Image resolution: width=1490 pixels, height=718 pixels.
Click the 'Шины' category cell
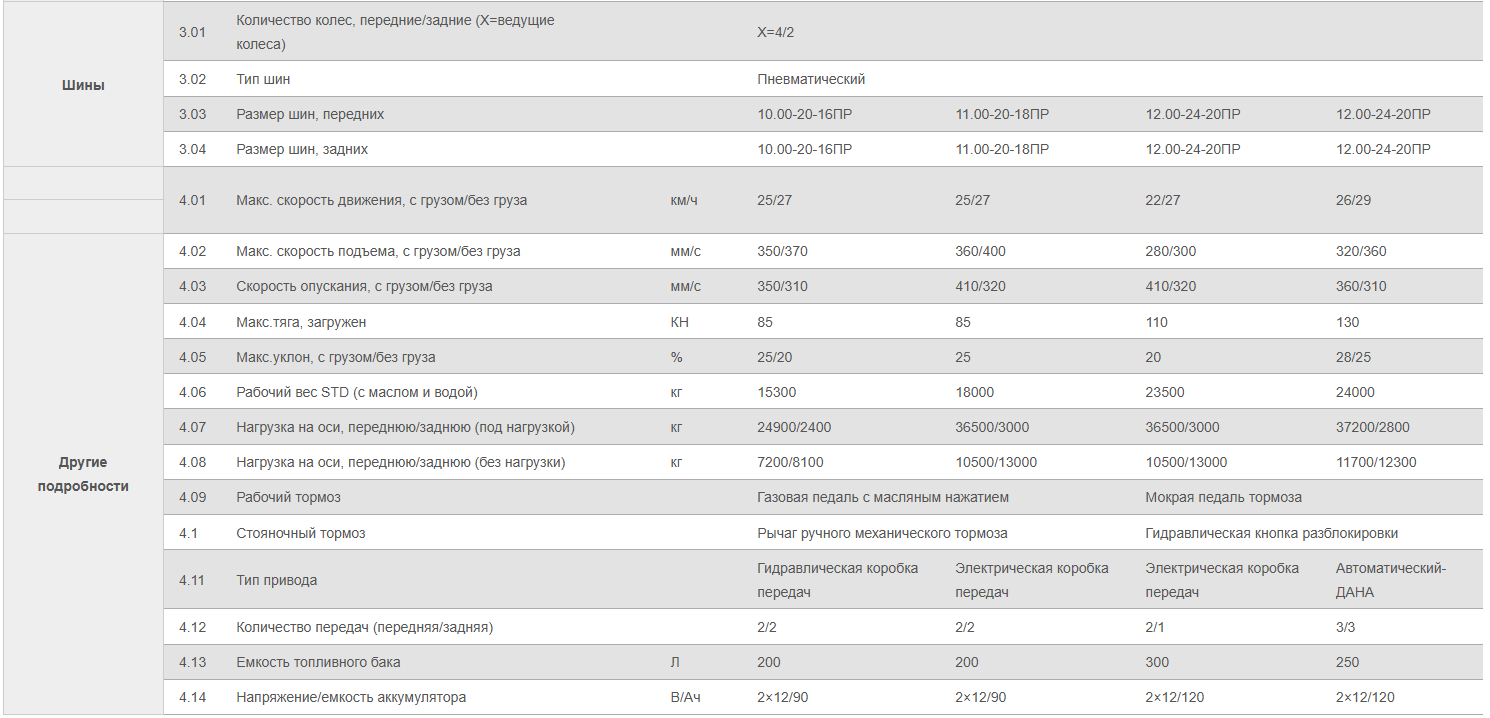tap(83, 85)
